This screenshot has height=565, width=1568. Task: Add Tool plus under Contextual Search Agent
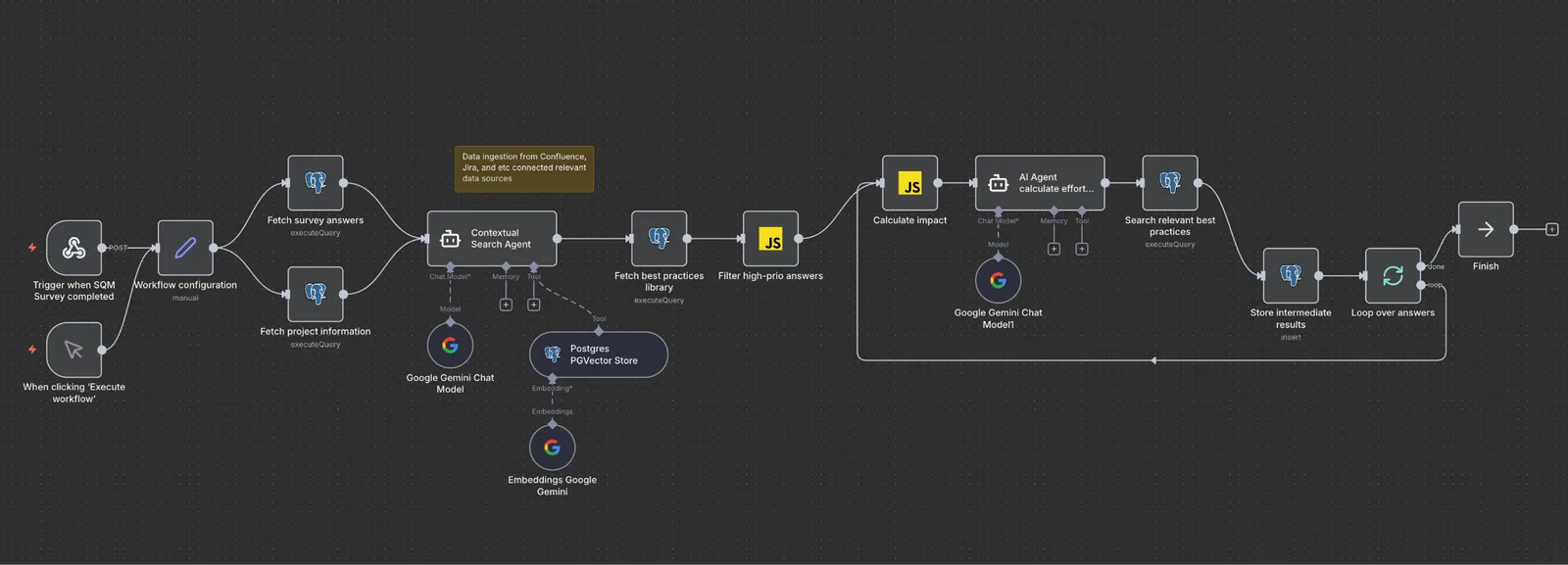click(534, 305)
